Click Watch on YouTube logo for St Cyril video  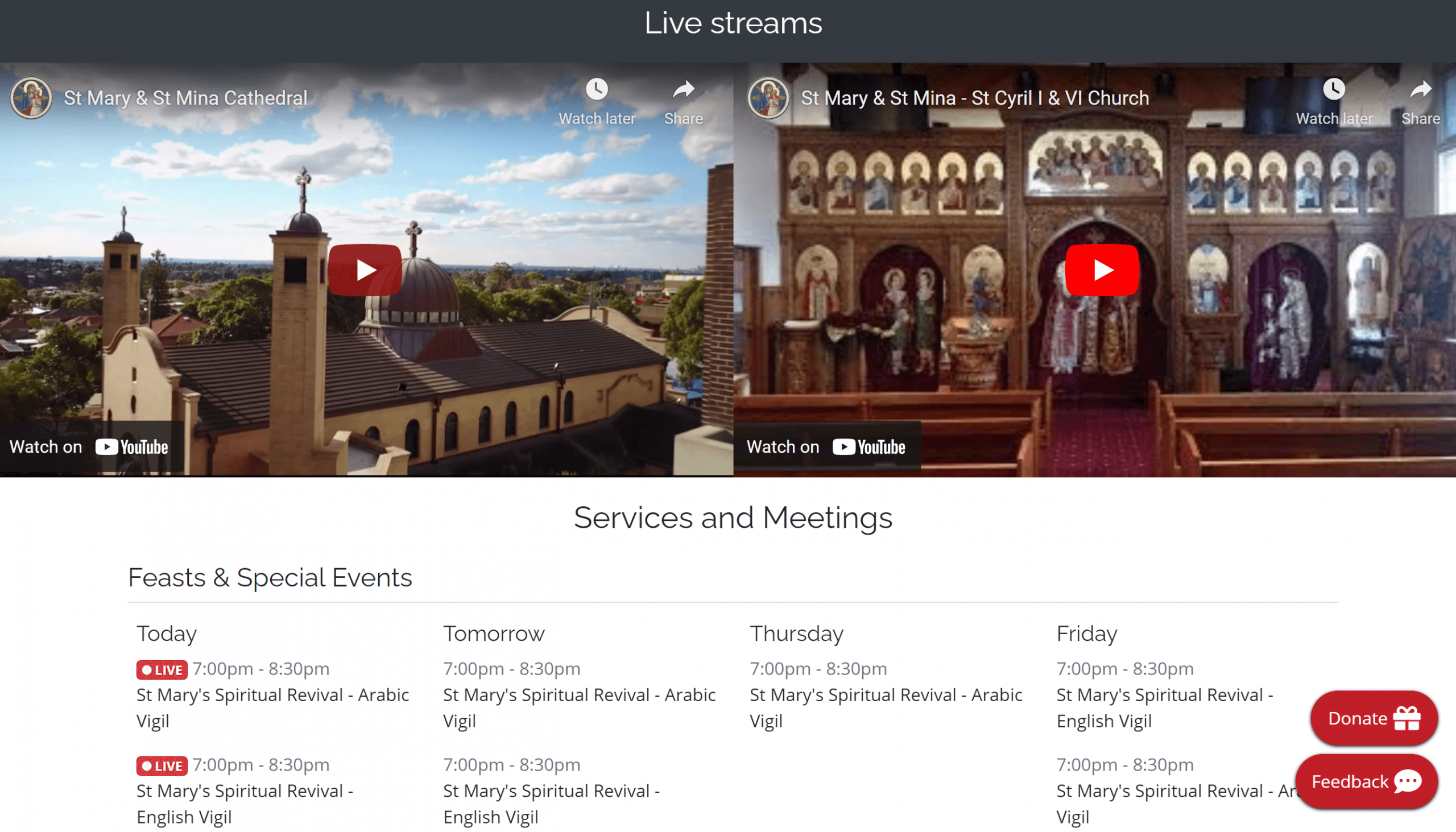click(x=868, y=447)
